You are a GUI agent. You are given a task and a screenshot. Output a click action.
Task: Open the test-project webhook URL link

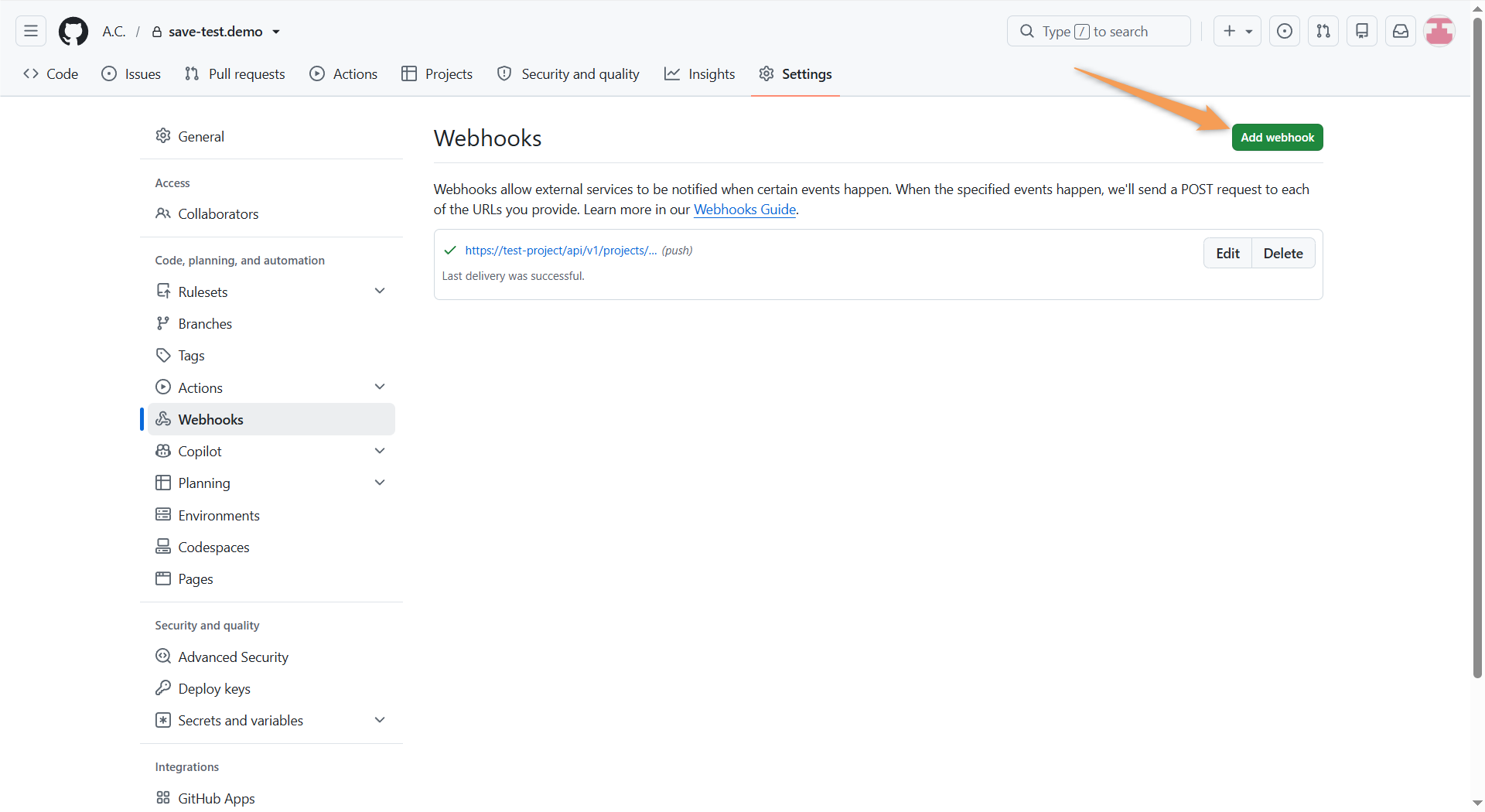[x=561, y=251]
